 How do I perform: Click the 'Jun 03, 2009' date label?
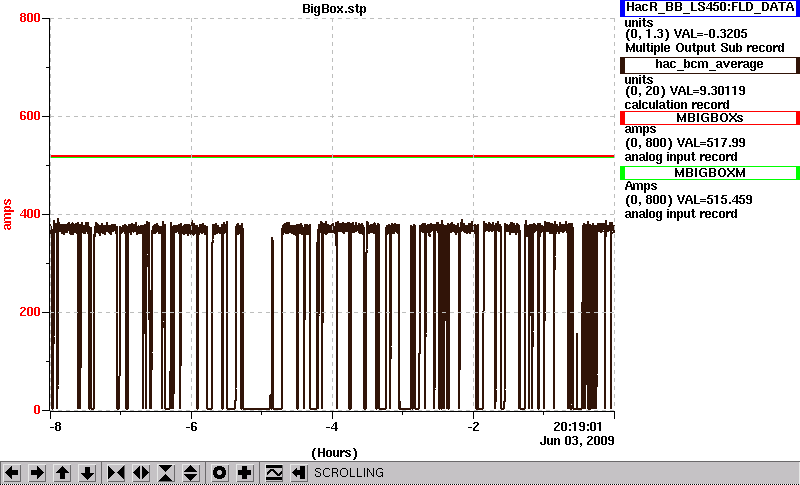[577, 441]
